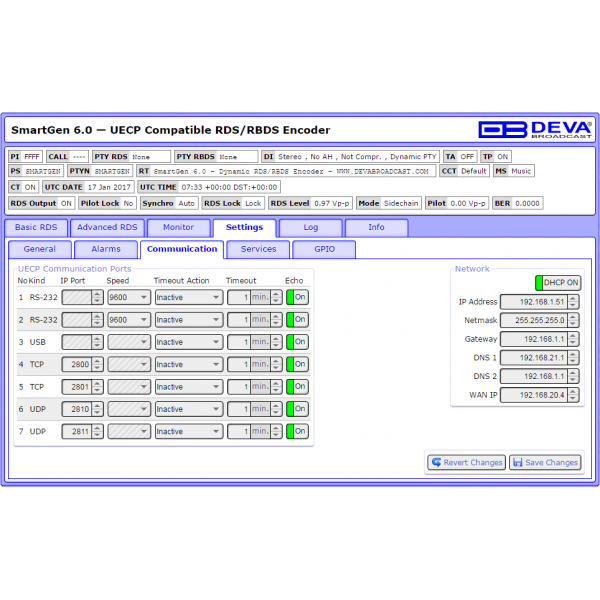
Task: Click IP Port field showing 2801
Action: [x=77, y=386]
